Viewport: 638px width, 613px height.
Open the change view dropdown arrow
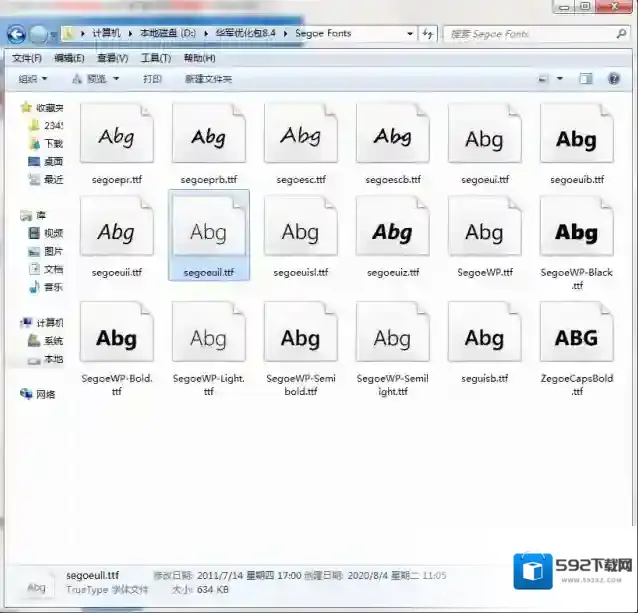click(x=560, y=79)
